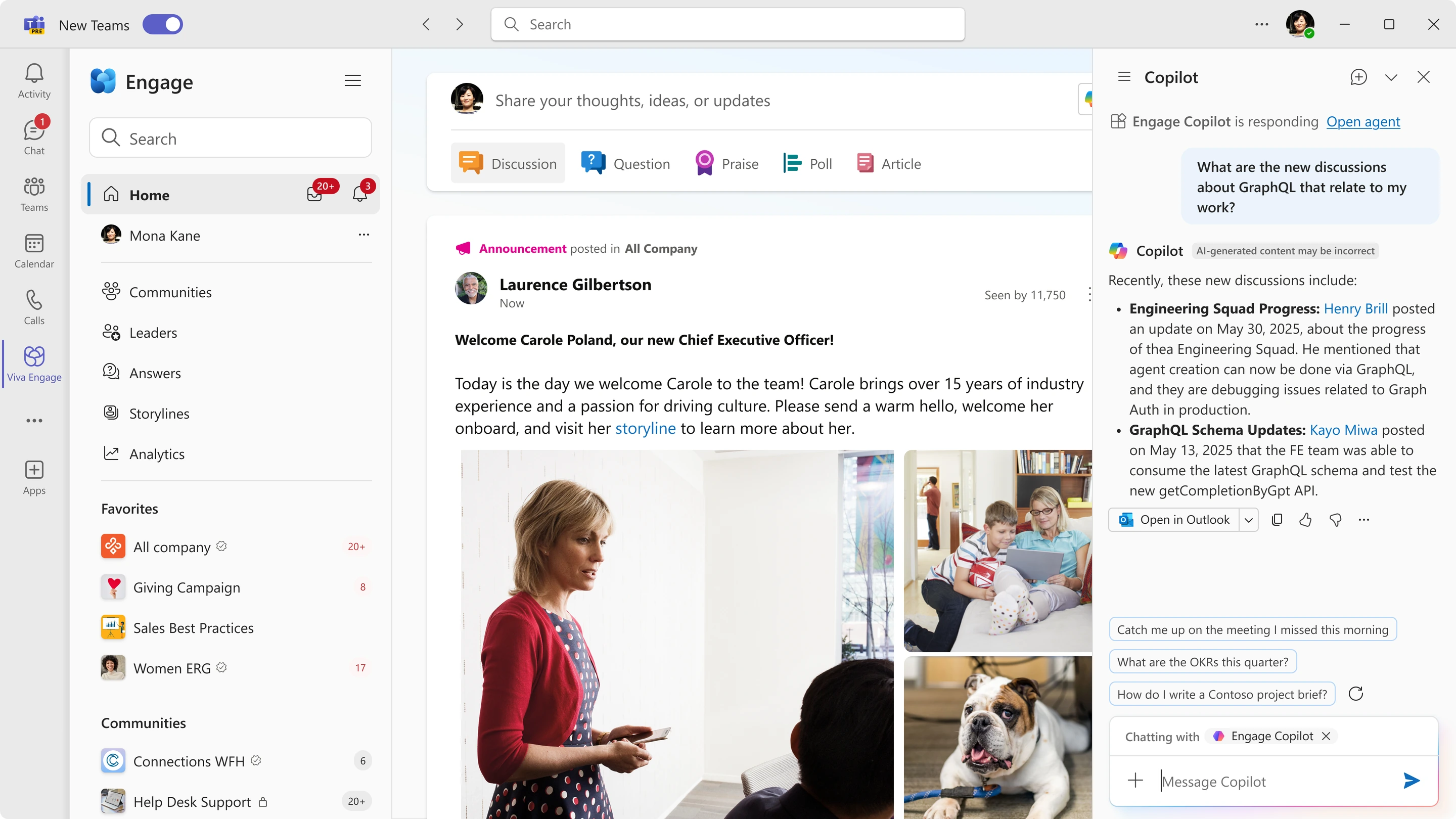The width and height of the screenshot is (1456, 819).
Task: Copy the Copilot response
Action: (1276, 519)
